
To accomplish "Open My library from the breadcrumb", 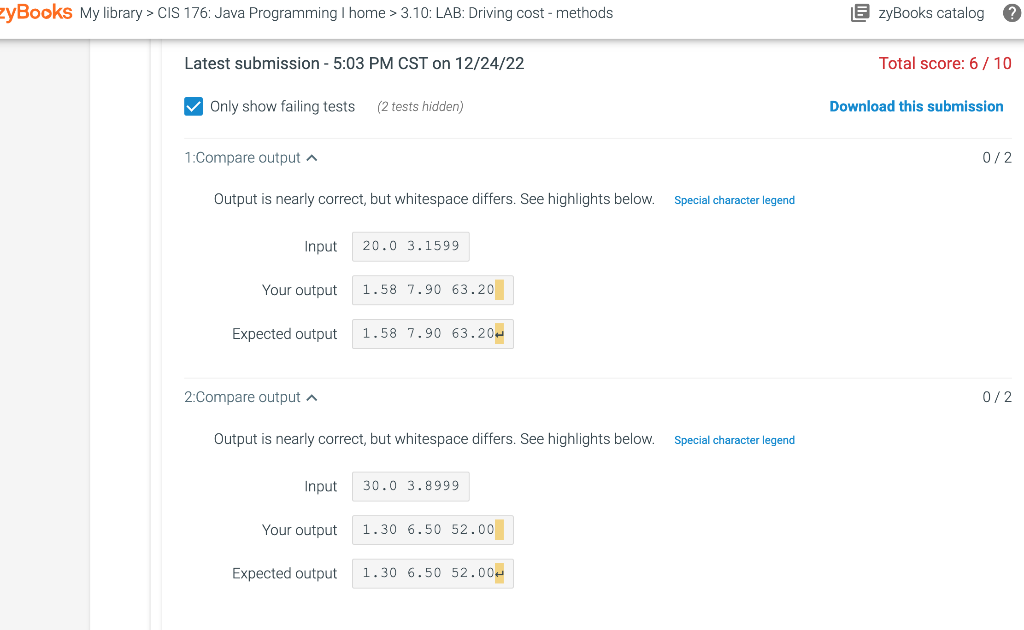I will (113, 13).
